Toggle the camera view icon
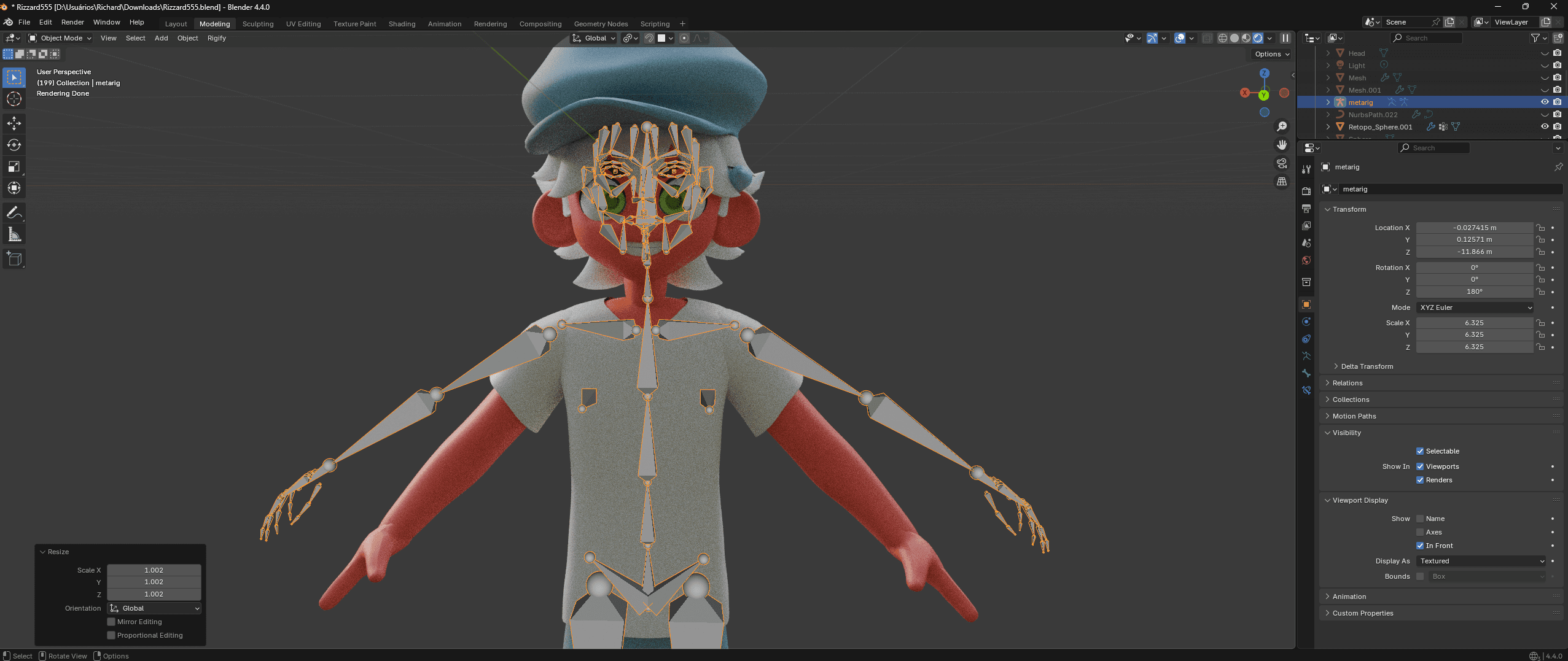The image size is (1568, 661). point(1282,163)
